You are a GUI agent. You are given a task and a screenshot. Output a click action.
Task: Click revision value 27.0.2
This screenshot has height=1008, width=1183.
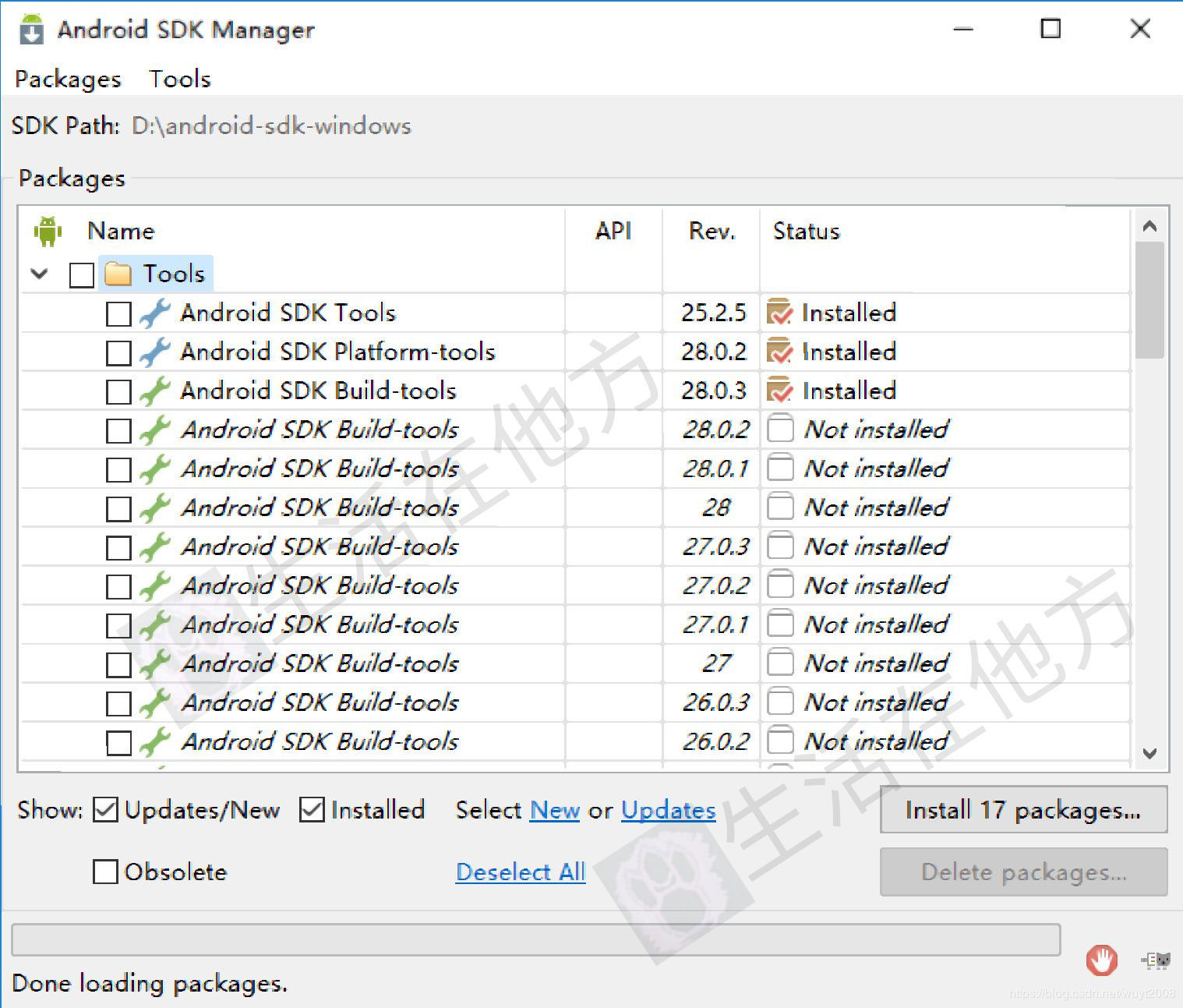tap(715, 585)
